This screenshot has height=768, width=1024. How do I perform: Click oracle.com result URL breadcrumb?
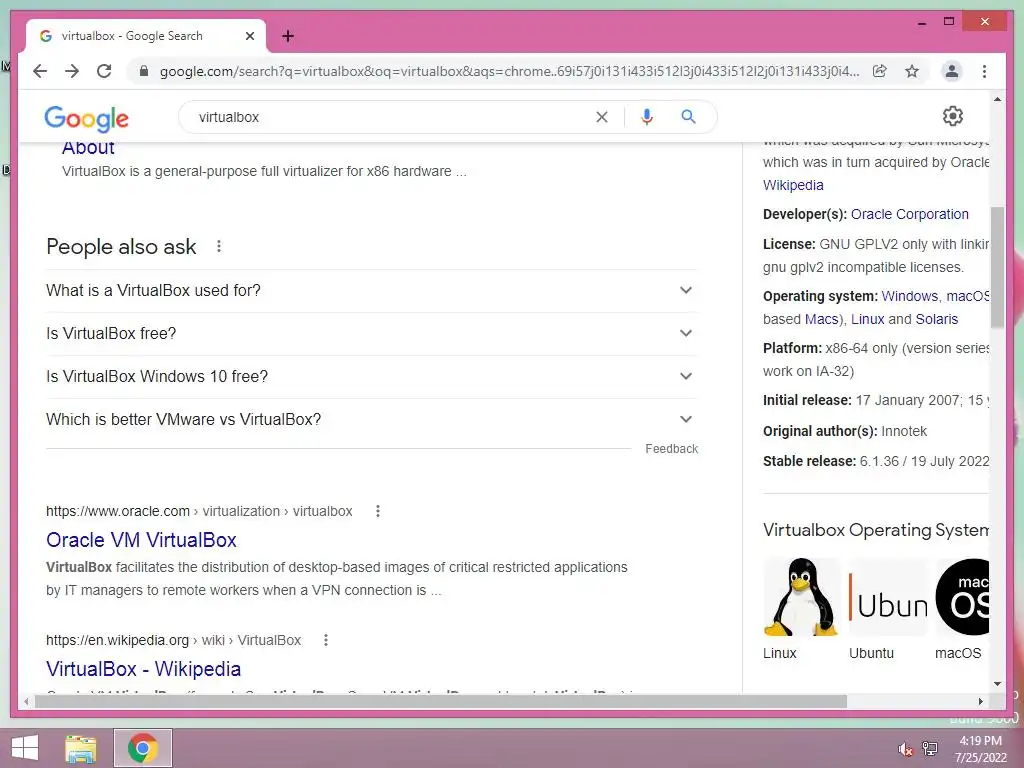(199, 511)
